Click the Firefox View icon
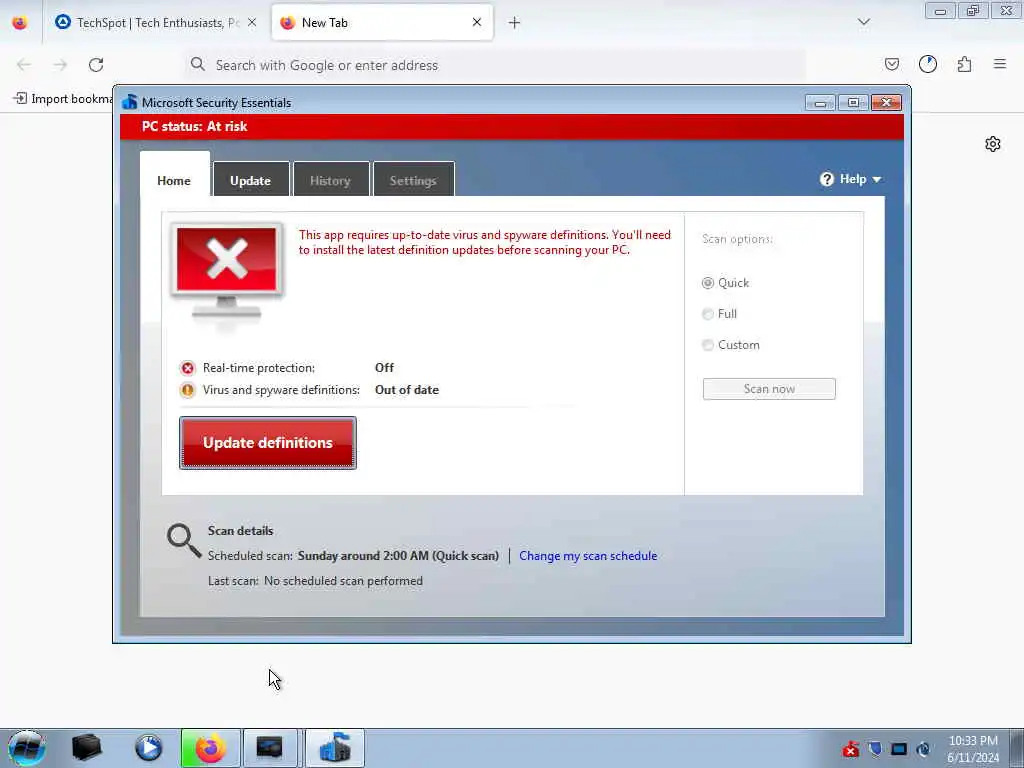This screenshot has width=1024, height=768. tap(20, 23)
